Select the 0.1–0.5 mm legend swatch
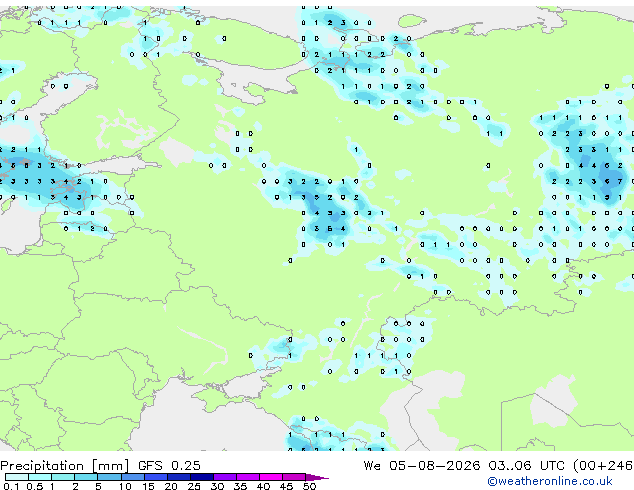 (x=17, y=477)
